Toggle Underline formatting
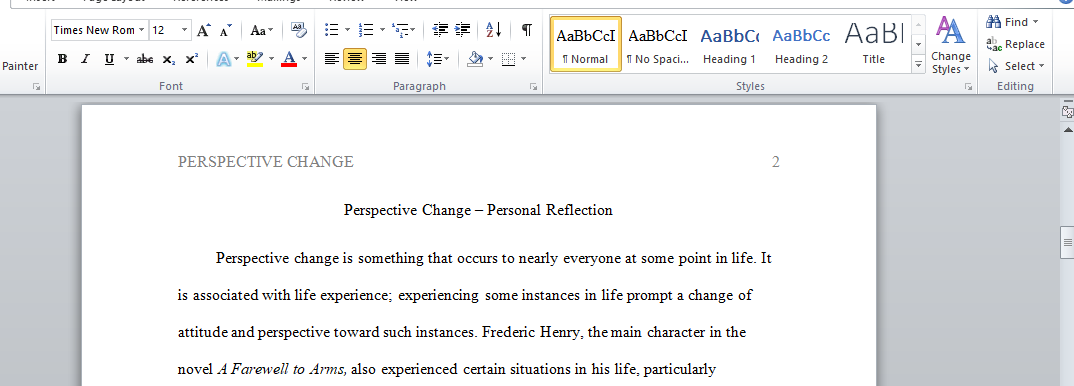 pos(109,60)
